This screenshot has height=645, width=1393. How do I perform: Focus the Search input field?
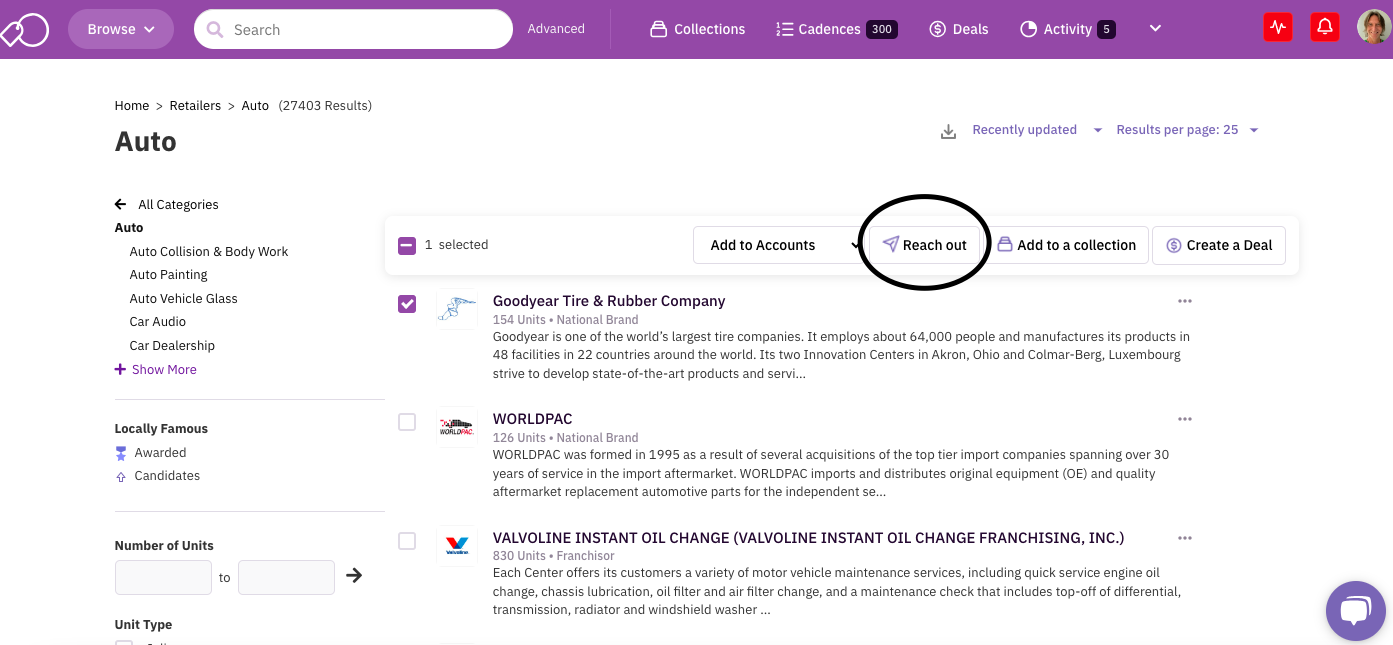click(353, 29)
